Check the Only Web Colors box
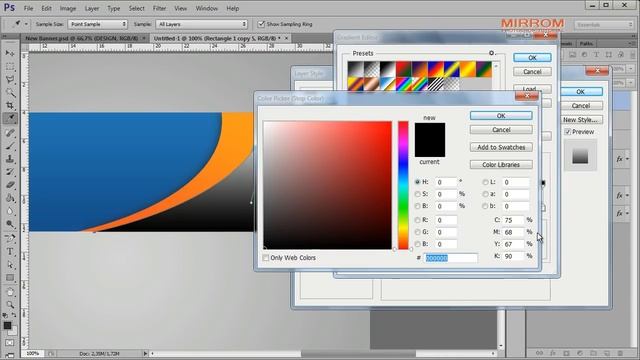640x360 pixels. (266, 258)
